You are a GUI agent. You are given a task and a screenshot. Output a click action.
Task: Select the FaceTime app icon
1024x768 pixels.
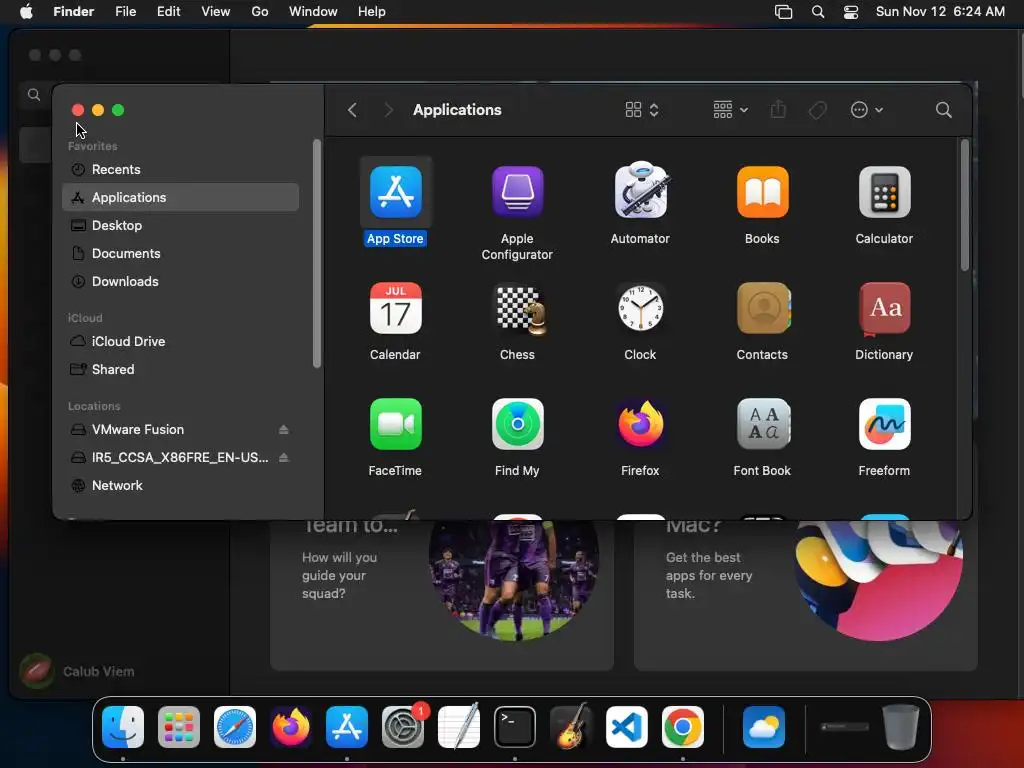click(395, 424)
